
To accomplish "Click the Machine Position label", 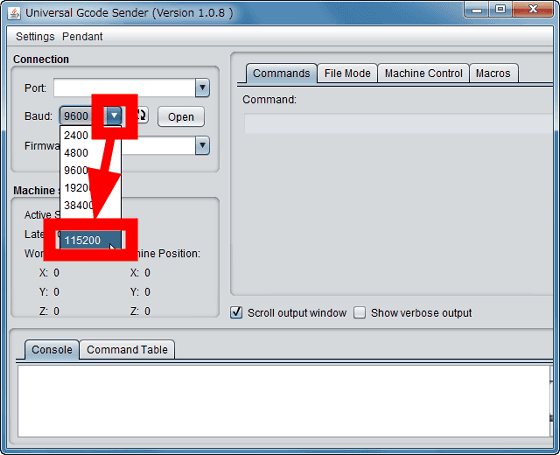I will [169, 254].
